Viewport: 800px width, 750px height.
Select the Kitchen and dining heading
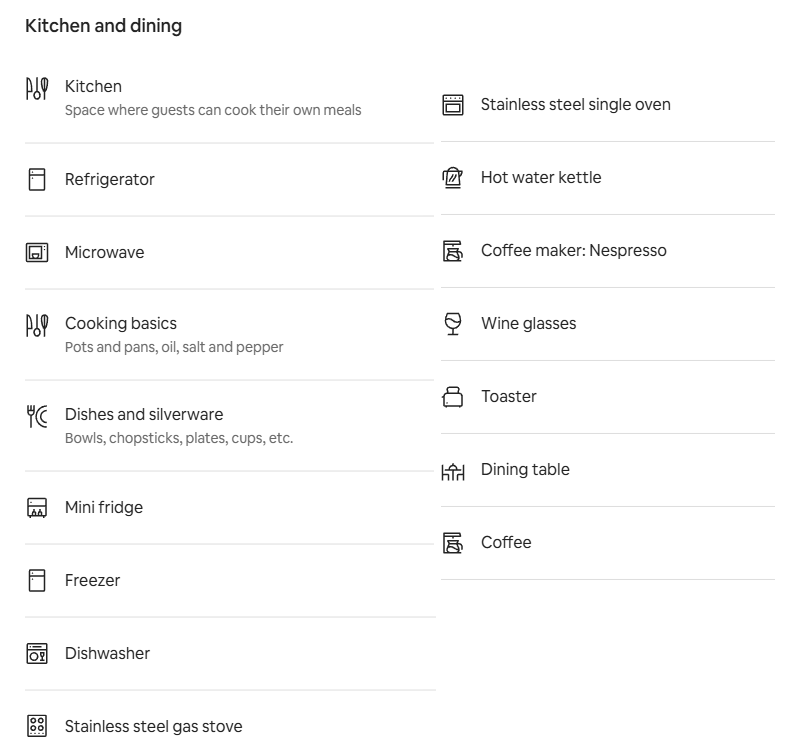click(104, 26)
